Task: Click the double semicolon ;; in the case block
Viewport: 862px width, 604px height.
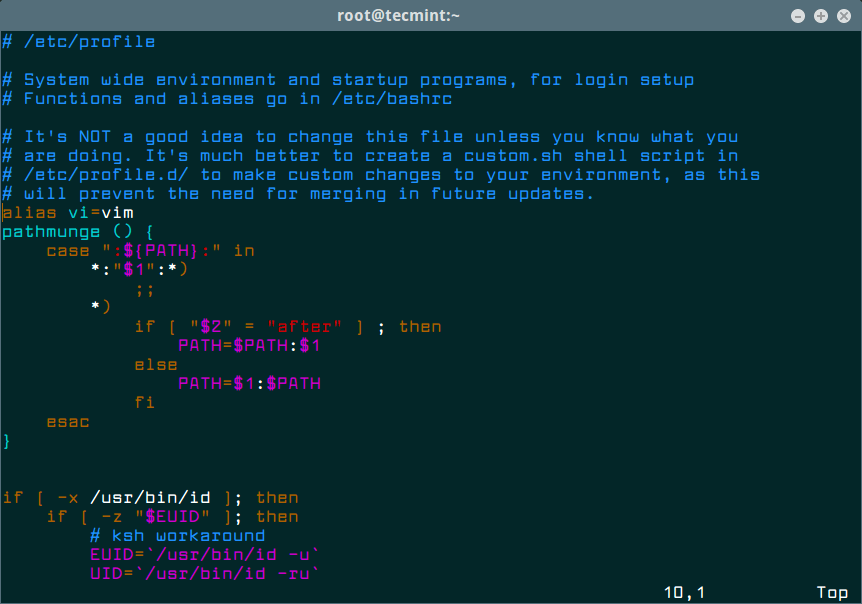Action: pyautogui.click(x=145, y=289)
